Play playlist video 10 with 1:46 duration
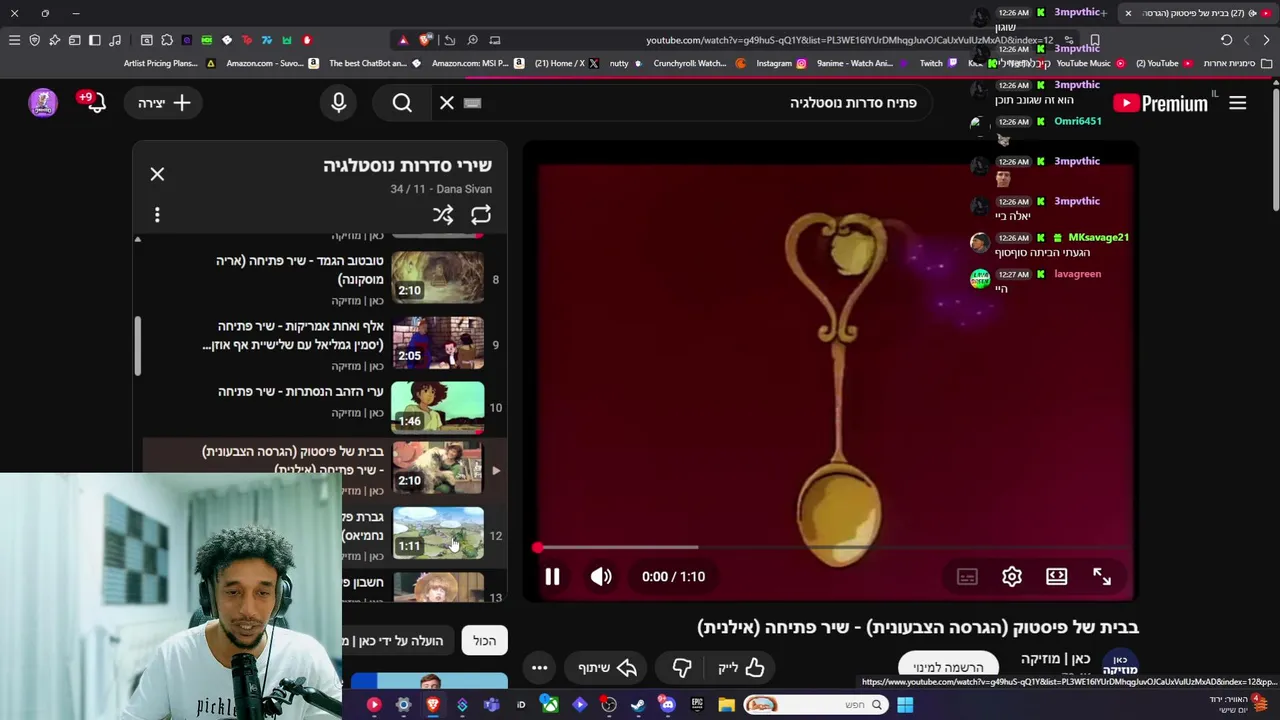The image size is (1280, 720). tap(437, 407)
